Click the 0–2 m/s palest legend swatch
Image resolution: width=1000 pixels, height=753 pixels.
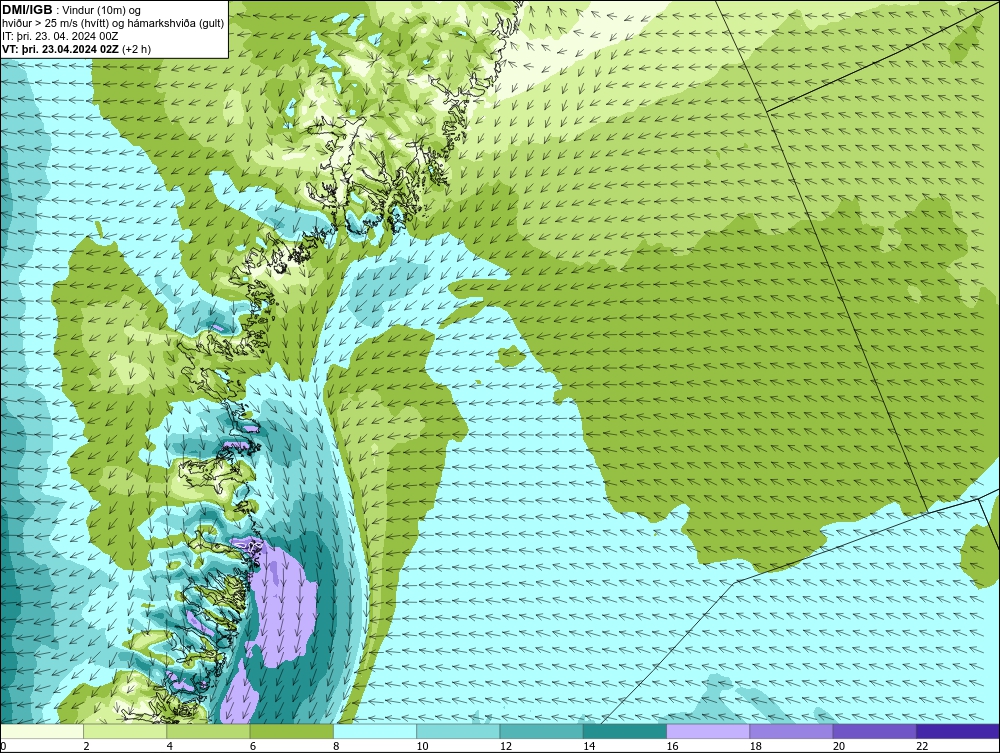point(42,731)
